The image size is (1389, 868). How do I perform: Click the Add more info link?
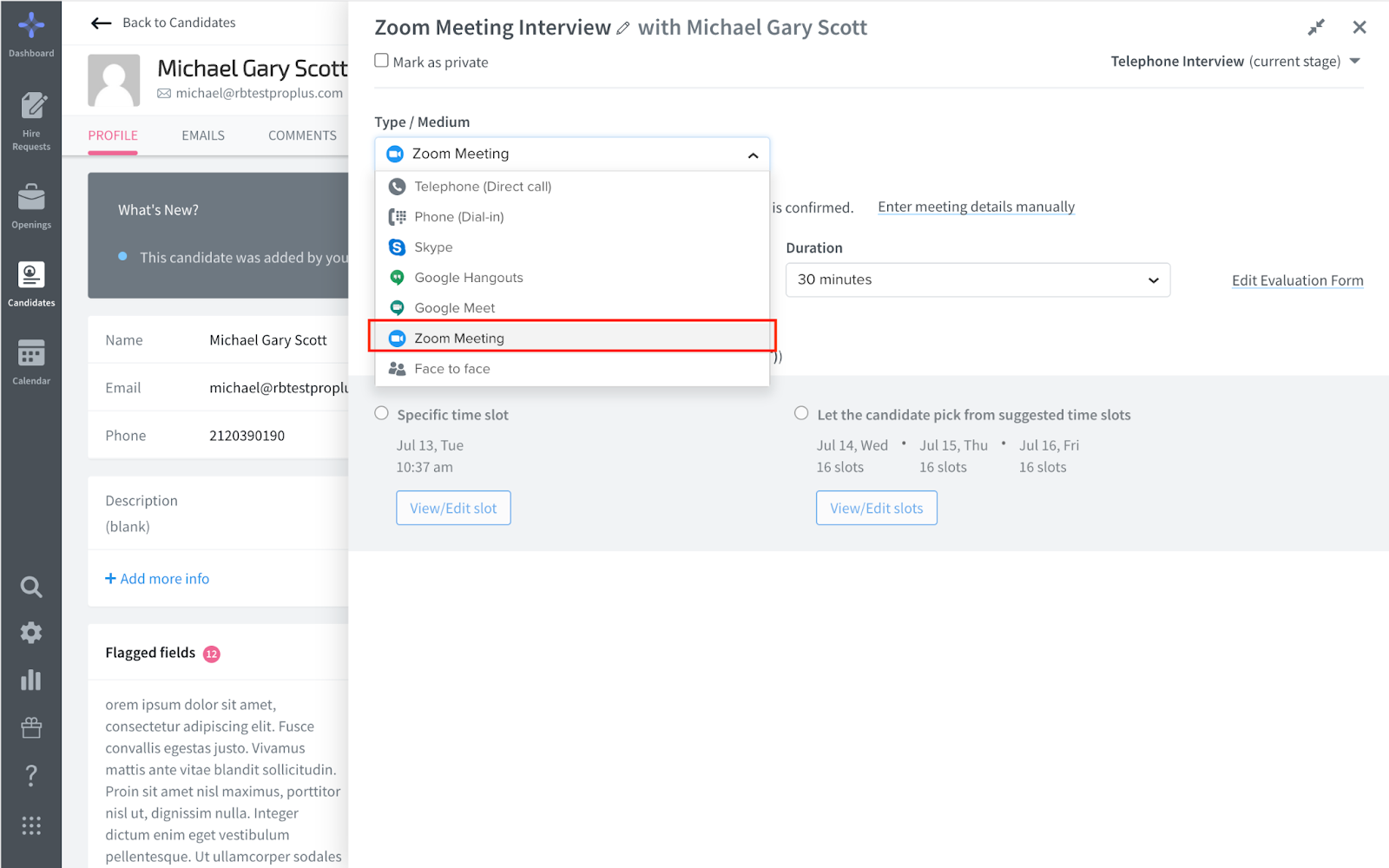pyautogui.click(x=157, y=579)
